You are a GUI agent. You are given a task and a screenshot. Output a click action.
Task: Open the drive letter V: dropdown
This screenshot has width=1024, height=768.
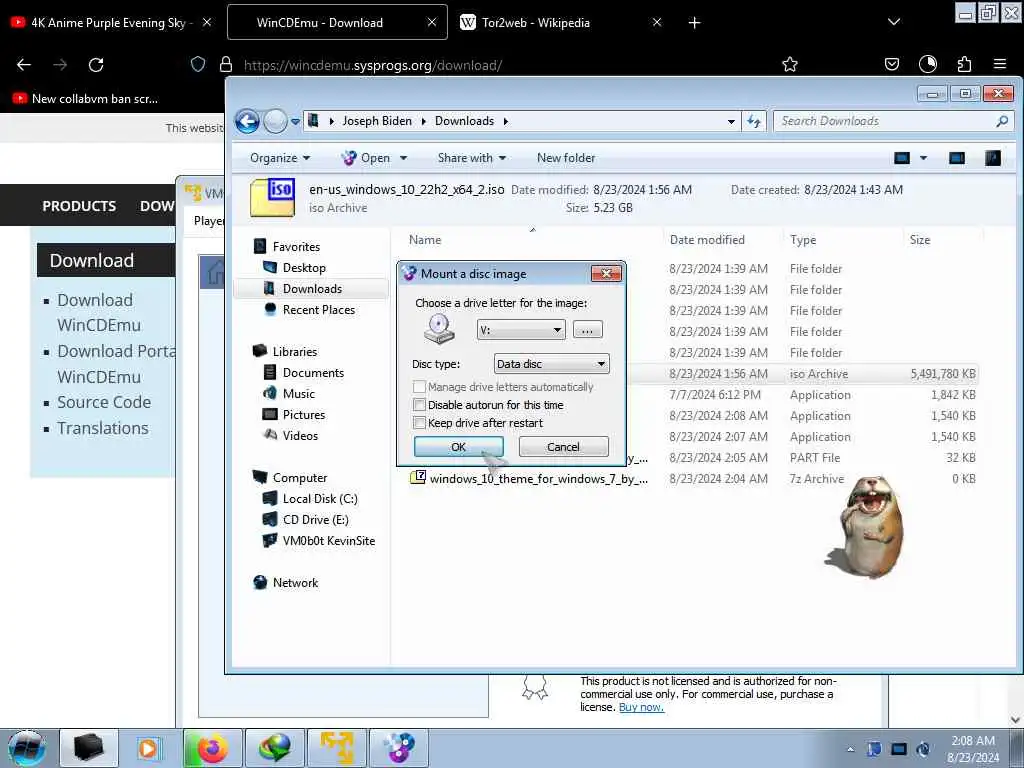pyautogui.click(x=520, y=330)
